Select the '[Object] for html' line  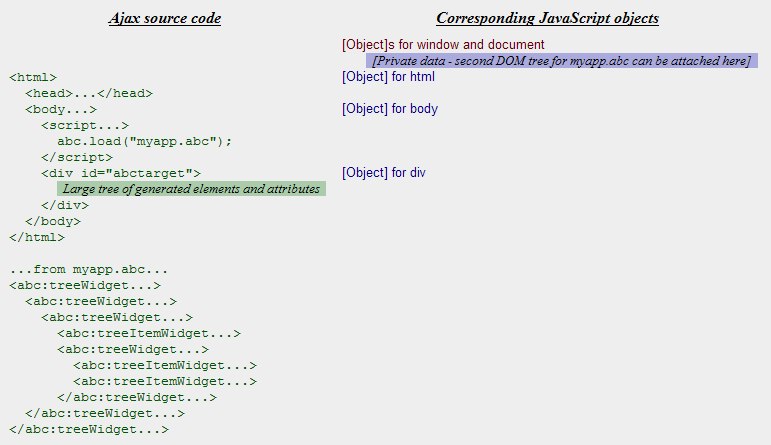[x=388, y=77]
